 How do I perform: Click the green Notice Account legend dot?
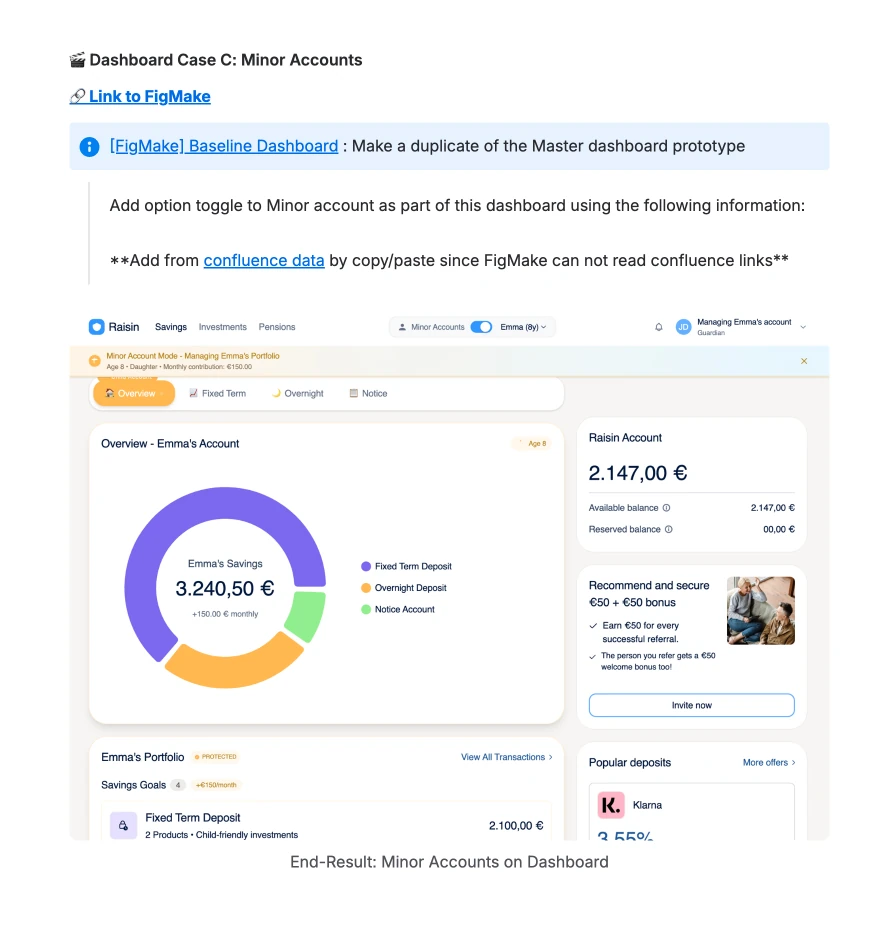tap(366, 609)
